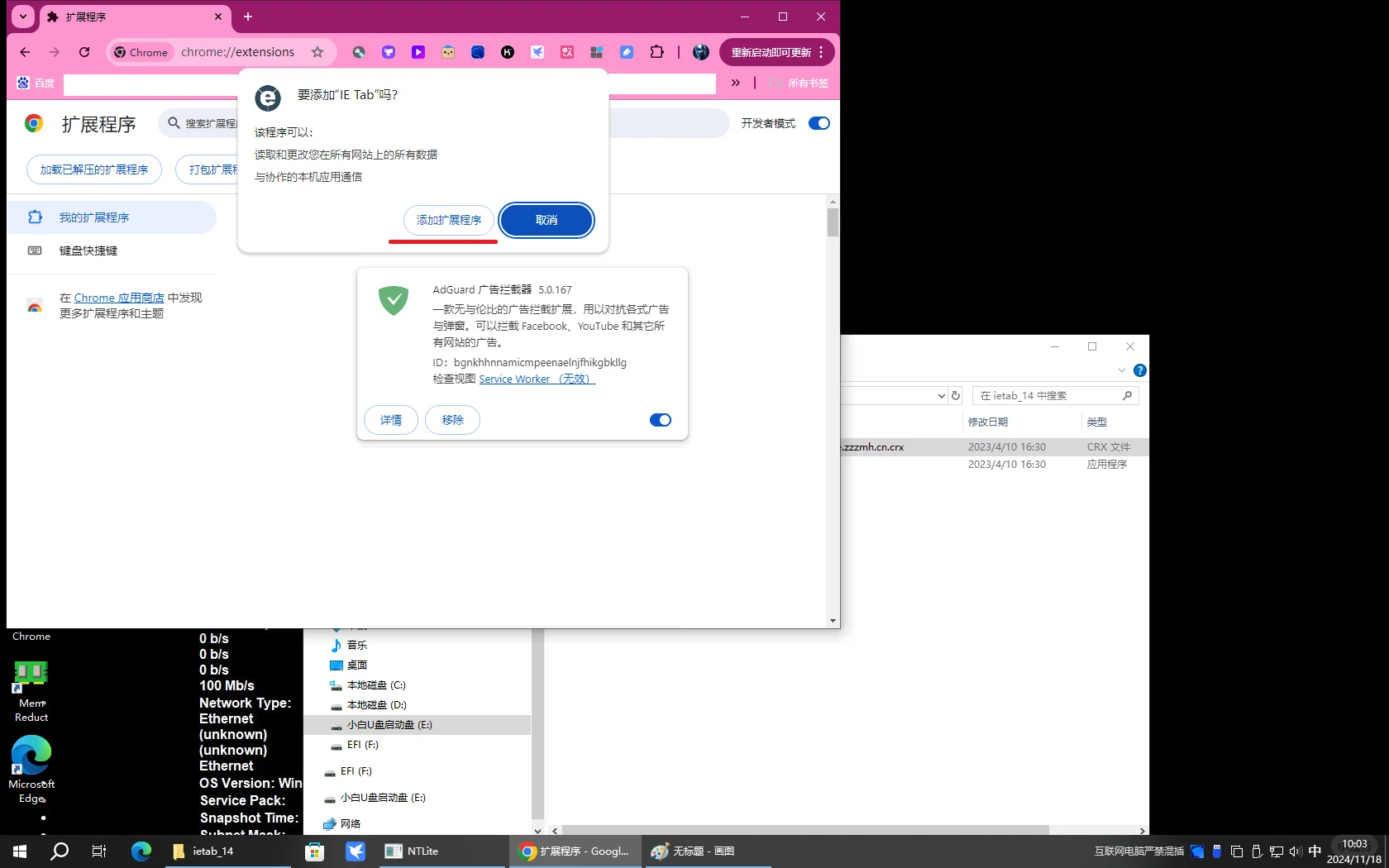Click the purple play-button extension icon
Screen dimensions: 1389x868
pos(418,52)
